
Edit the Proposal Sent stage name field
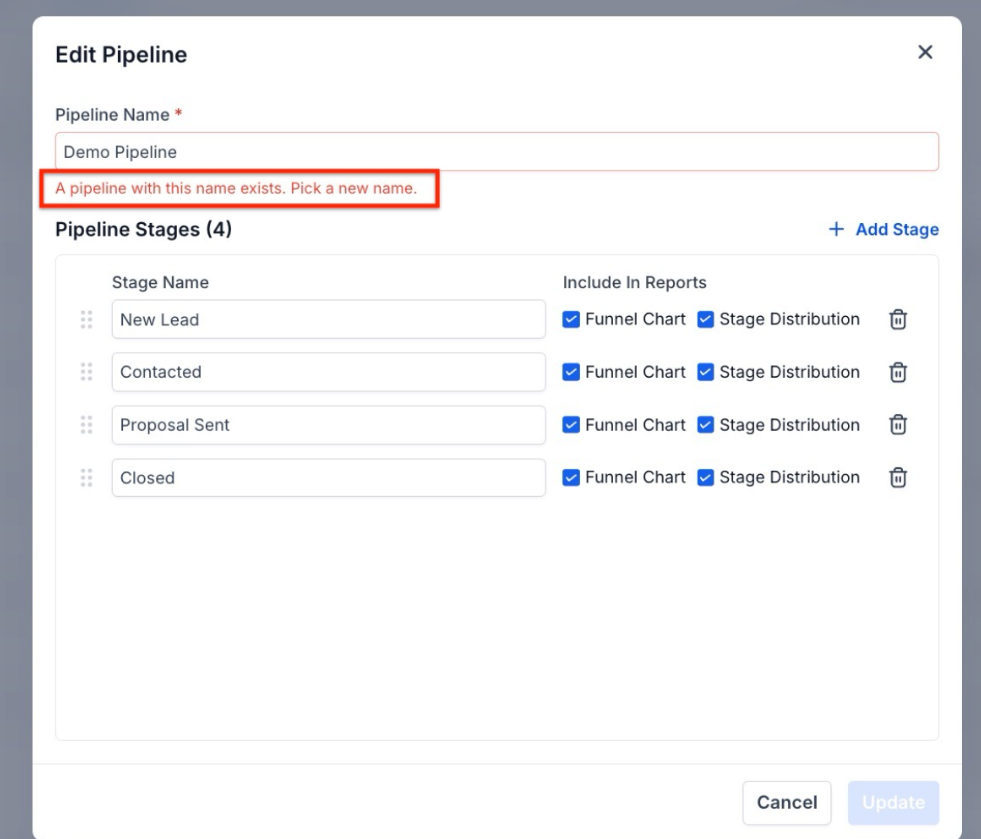tap(328, 425)
